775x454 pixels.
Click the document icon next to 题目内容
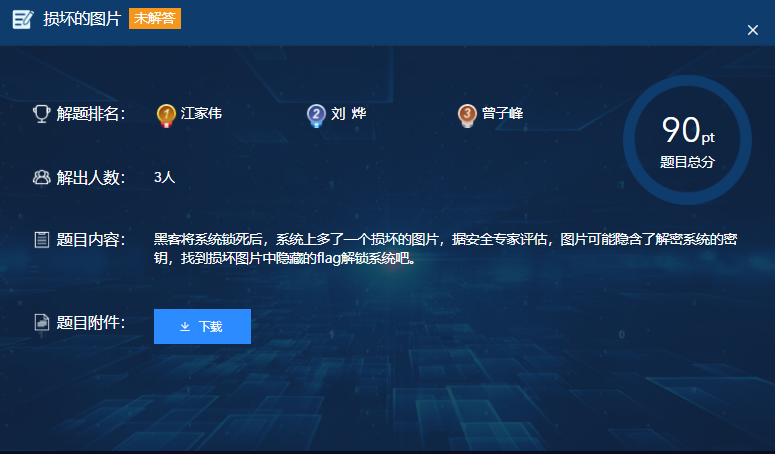pyautogui.click(x=42, y=240)
